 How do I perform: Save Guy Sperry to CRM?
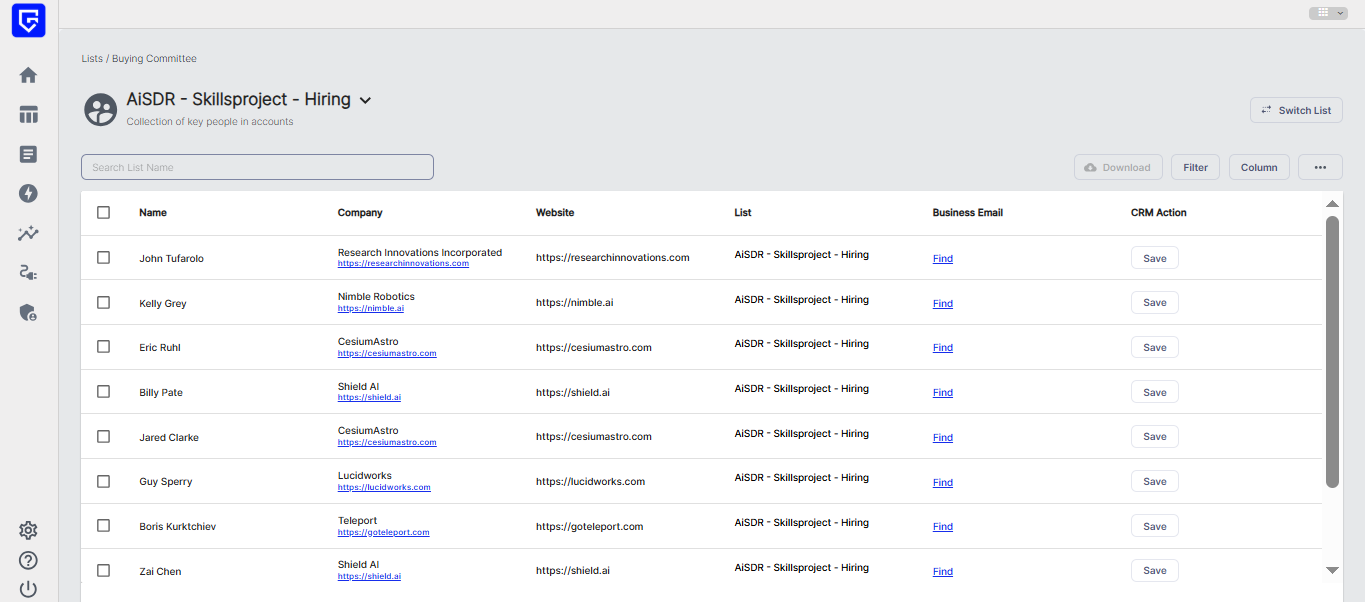tap(1155, 481)
